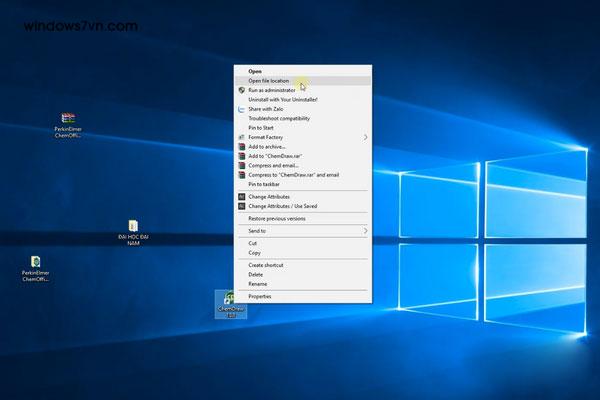Click Add to archive... WinRAR option
600x400 pixels.
point(270,146)
